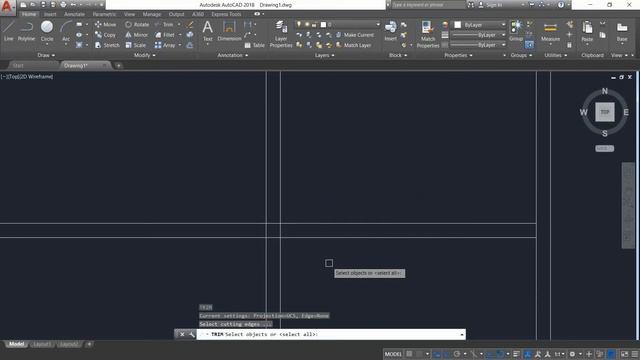Click the Copy tool
640x360 pixels.
point(105,35)
